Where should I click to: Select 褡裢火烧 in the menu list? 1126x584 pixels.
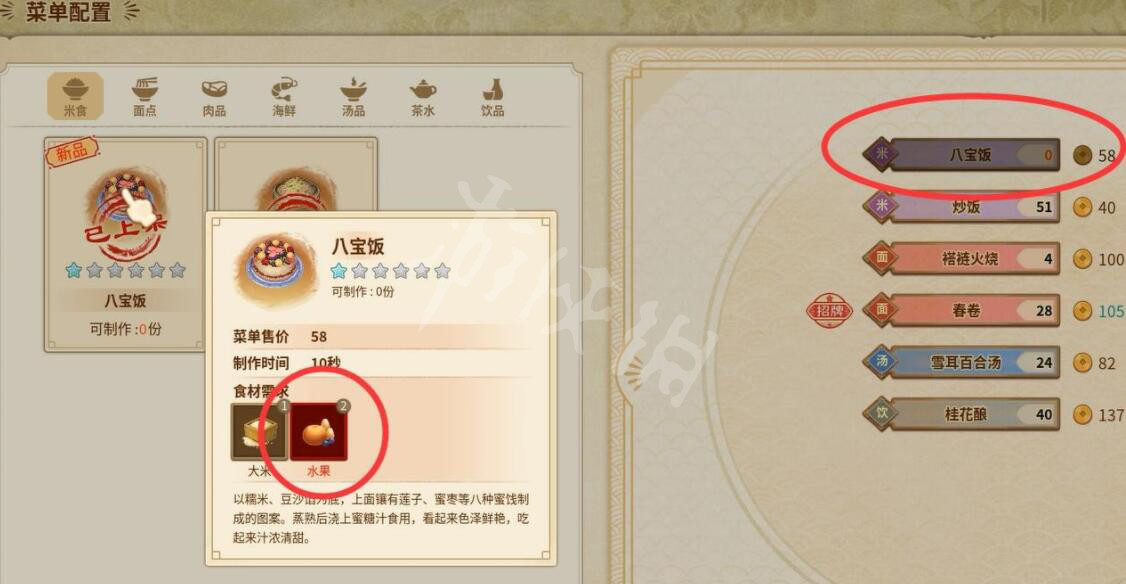(x=962, y=259)
